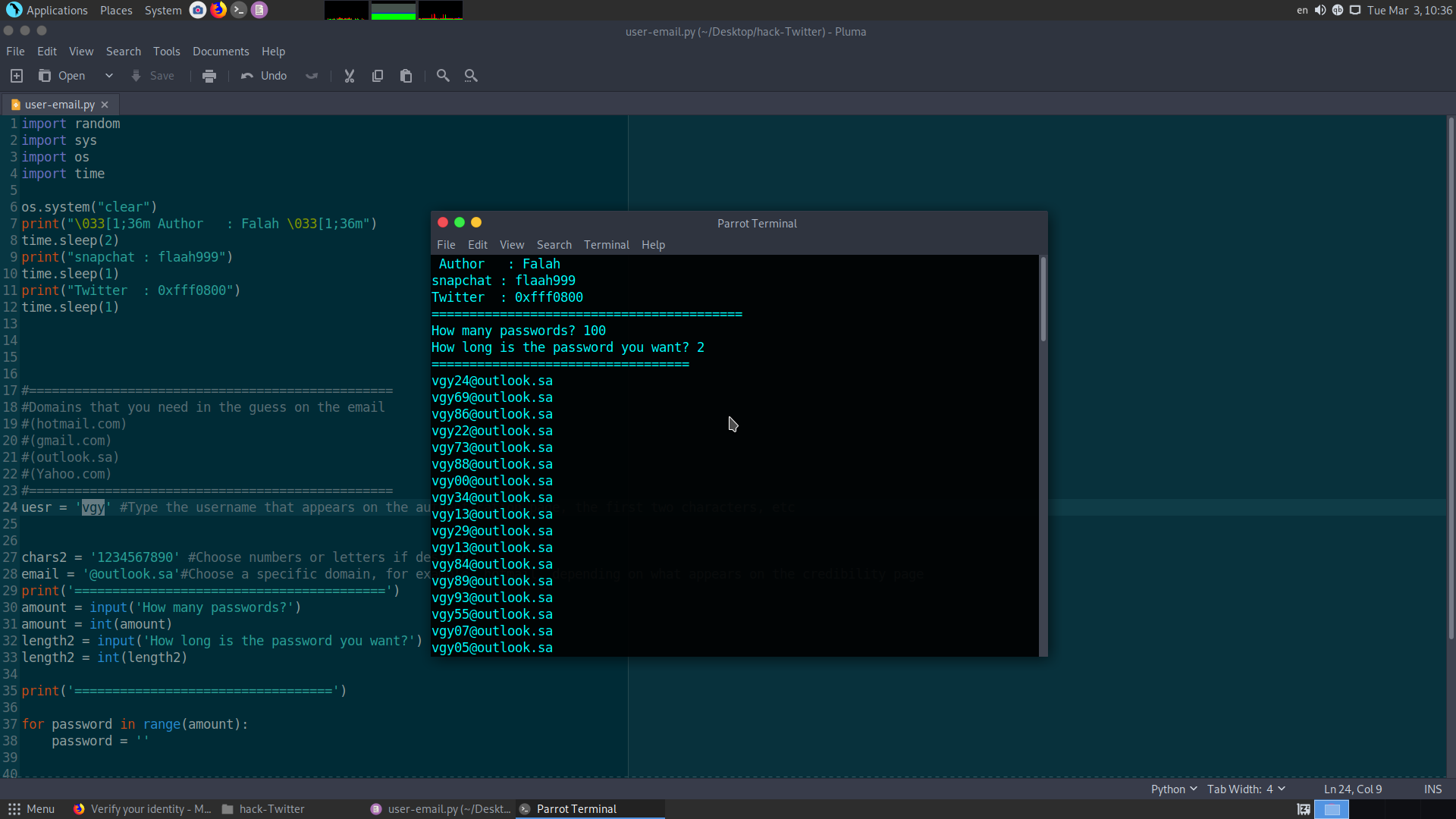The width and height of the screenshot is (1456, 819).
Task: Click the Paste clipboard icon
Action: pyautogui.click(x=406, y=76)
